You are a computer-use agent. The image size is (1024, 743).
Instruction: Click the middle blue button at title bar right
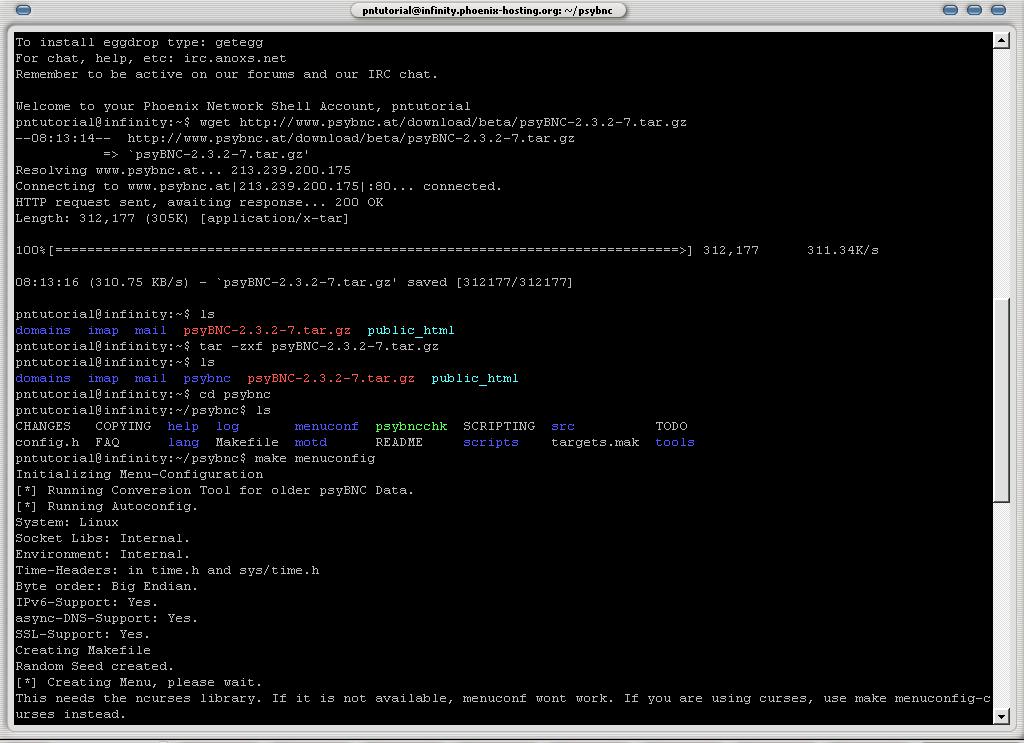point(974,10)
